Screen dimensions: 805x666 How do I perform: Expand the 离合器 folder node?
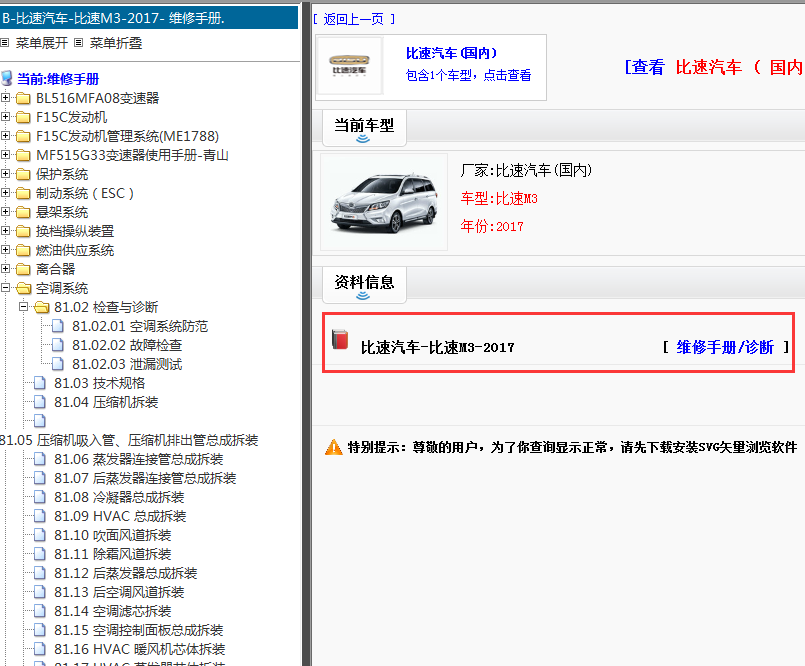pyautogui.click(x=5, y=269)
